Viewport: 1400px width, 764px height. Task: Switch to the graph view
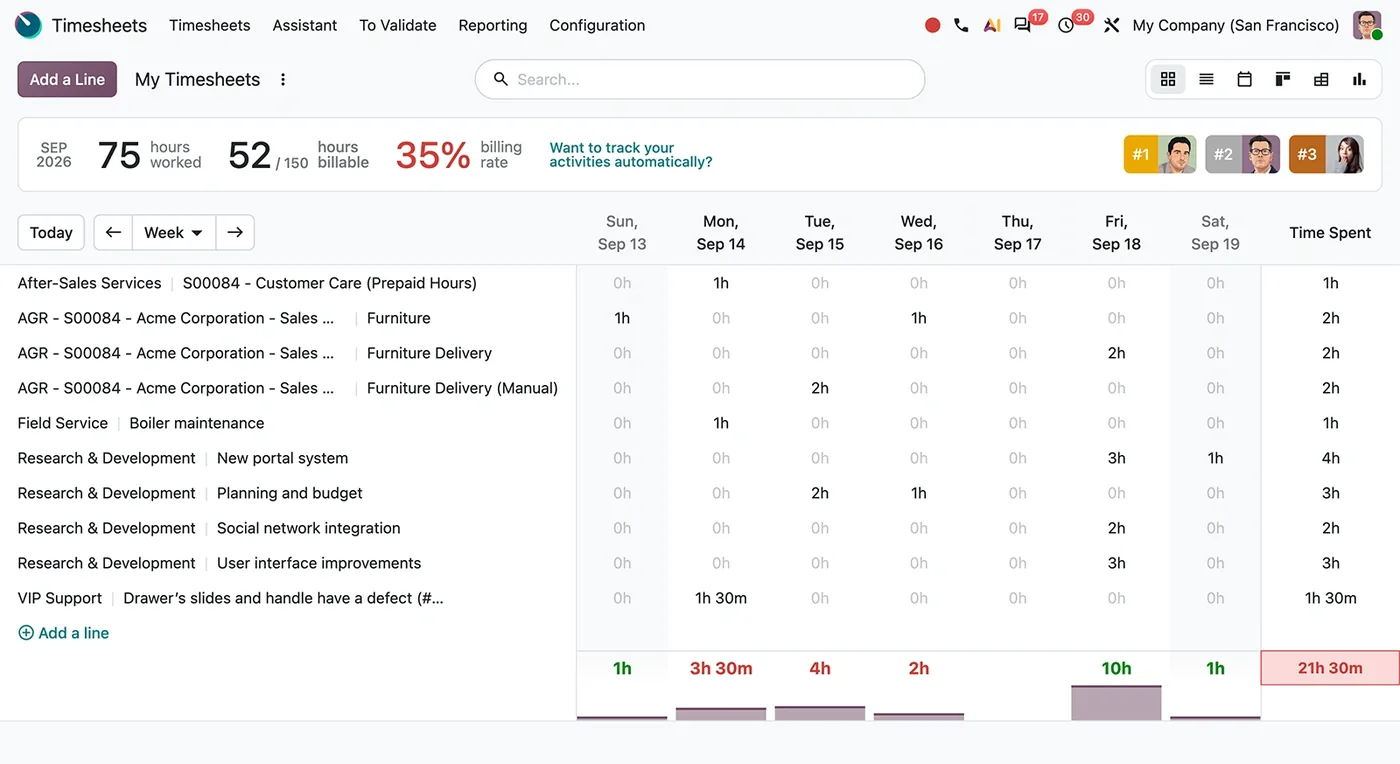tap(1359, 79)
